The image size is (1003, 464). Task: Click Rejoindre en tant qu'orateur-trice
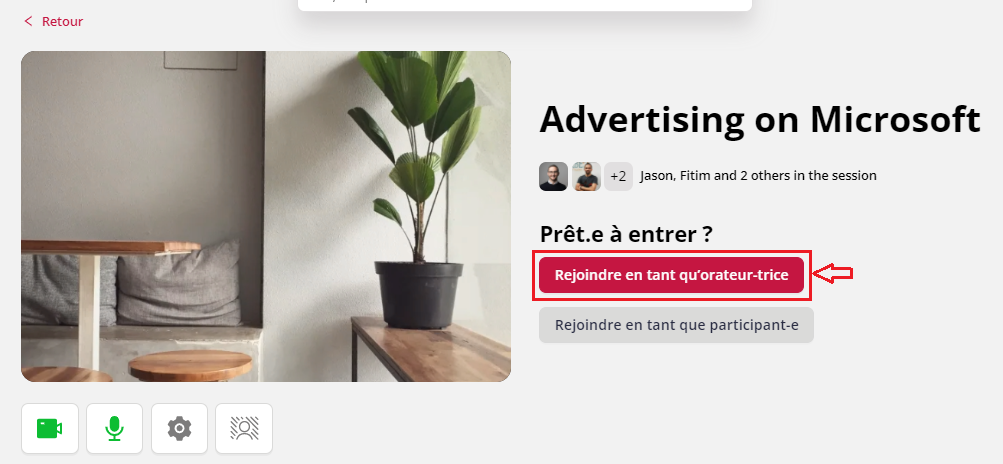click(671, 275)
